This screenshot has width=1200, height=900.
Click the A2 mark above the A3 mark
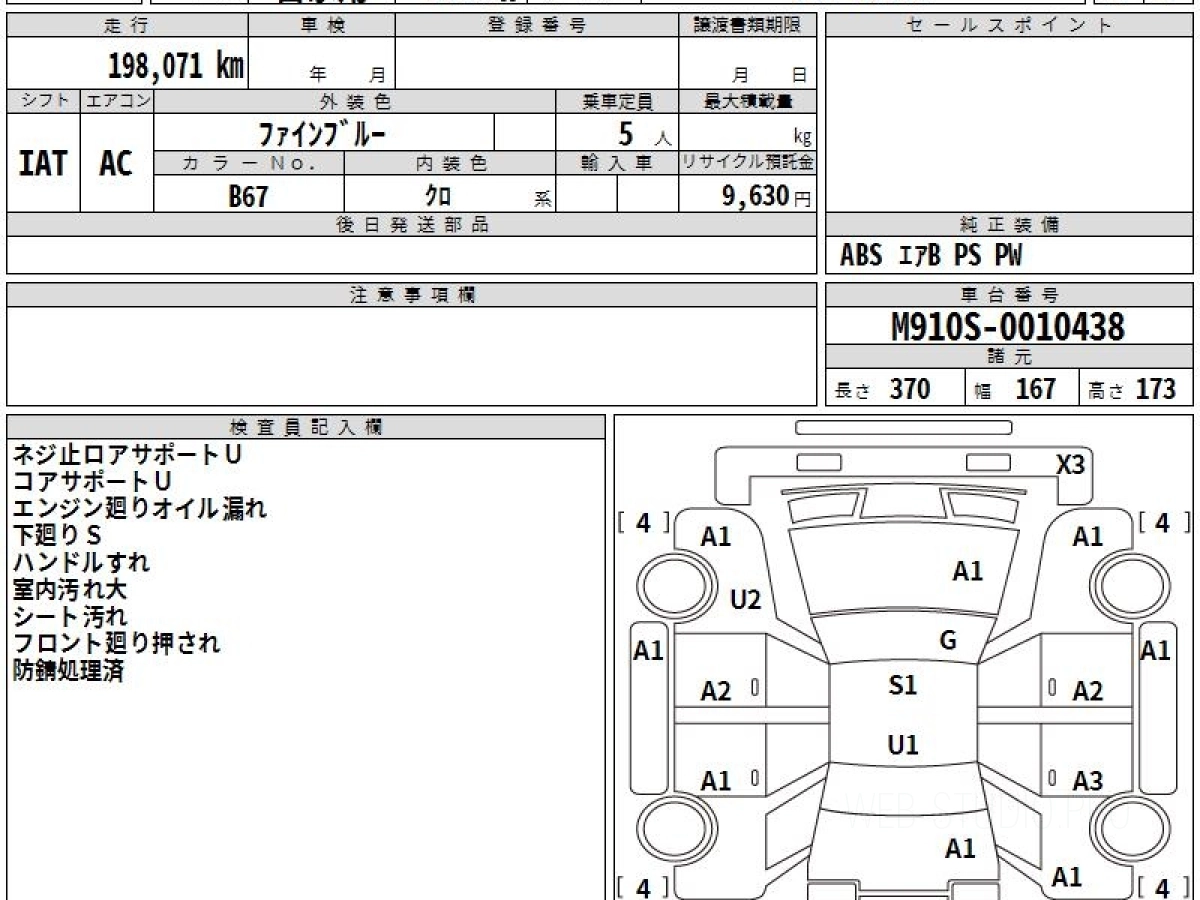[1088, 691]
